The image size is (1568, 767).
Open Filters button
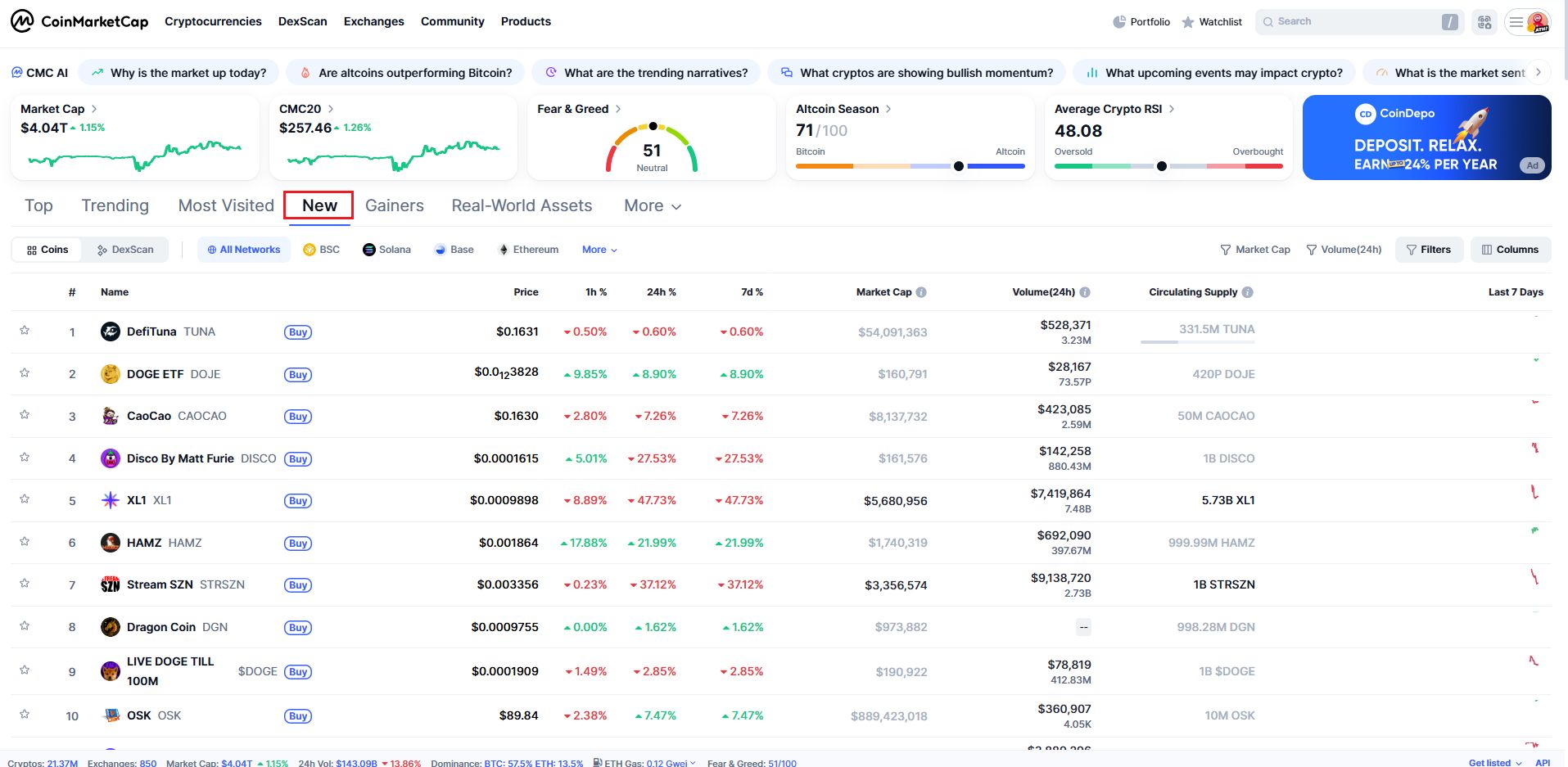(1429, 250)
